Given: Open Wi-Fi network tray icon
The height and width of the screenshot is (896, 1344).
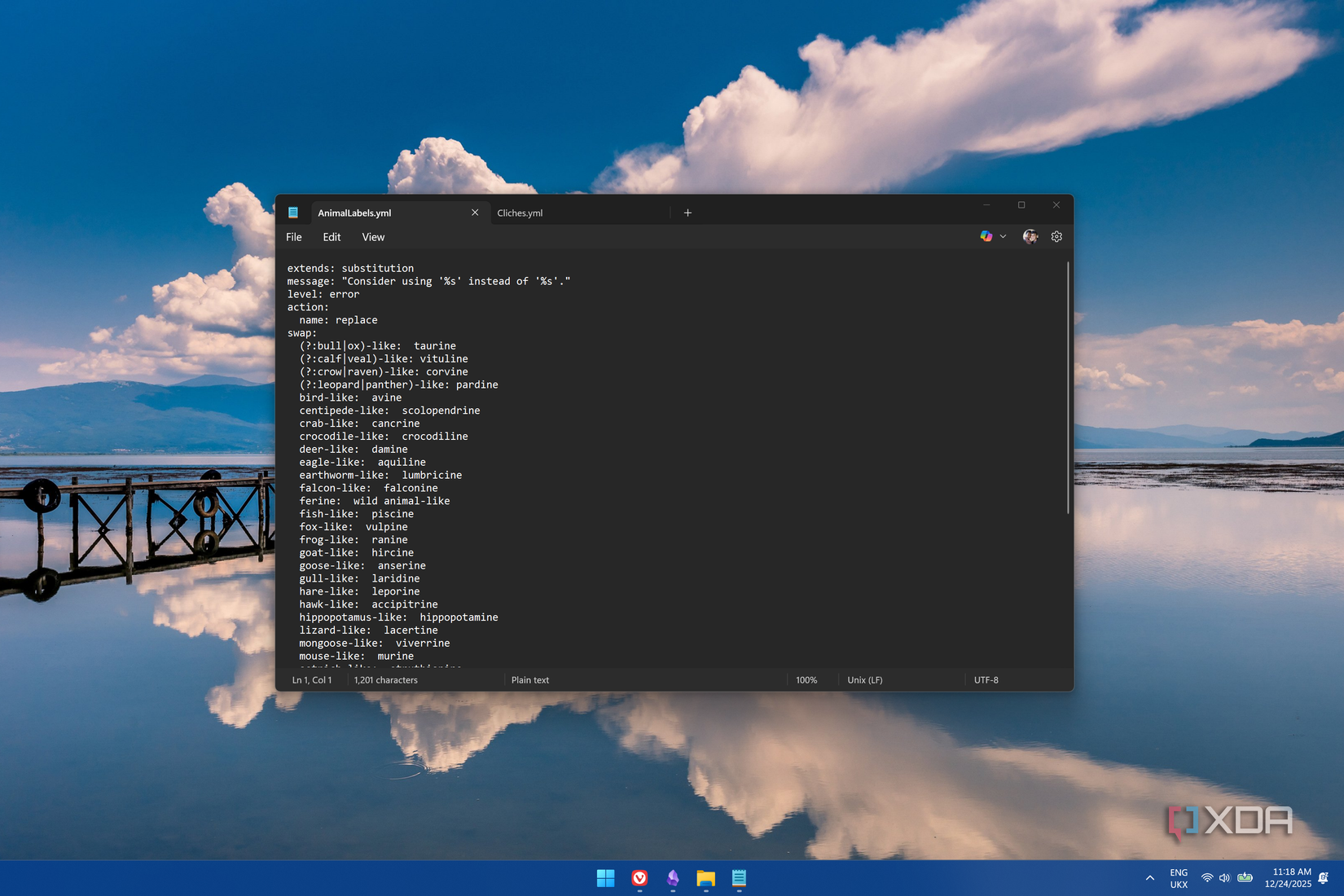Looking at the screenshot, I should [x=1207, y=878].
